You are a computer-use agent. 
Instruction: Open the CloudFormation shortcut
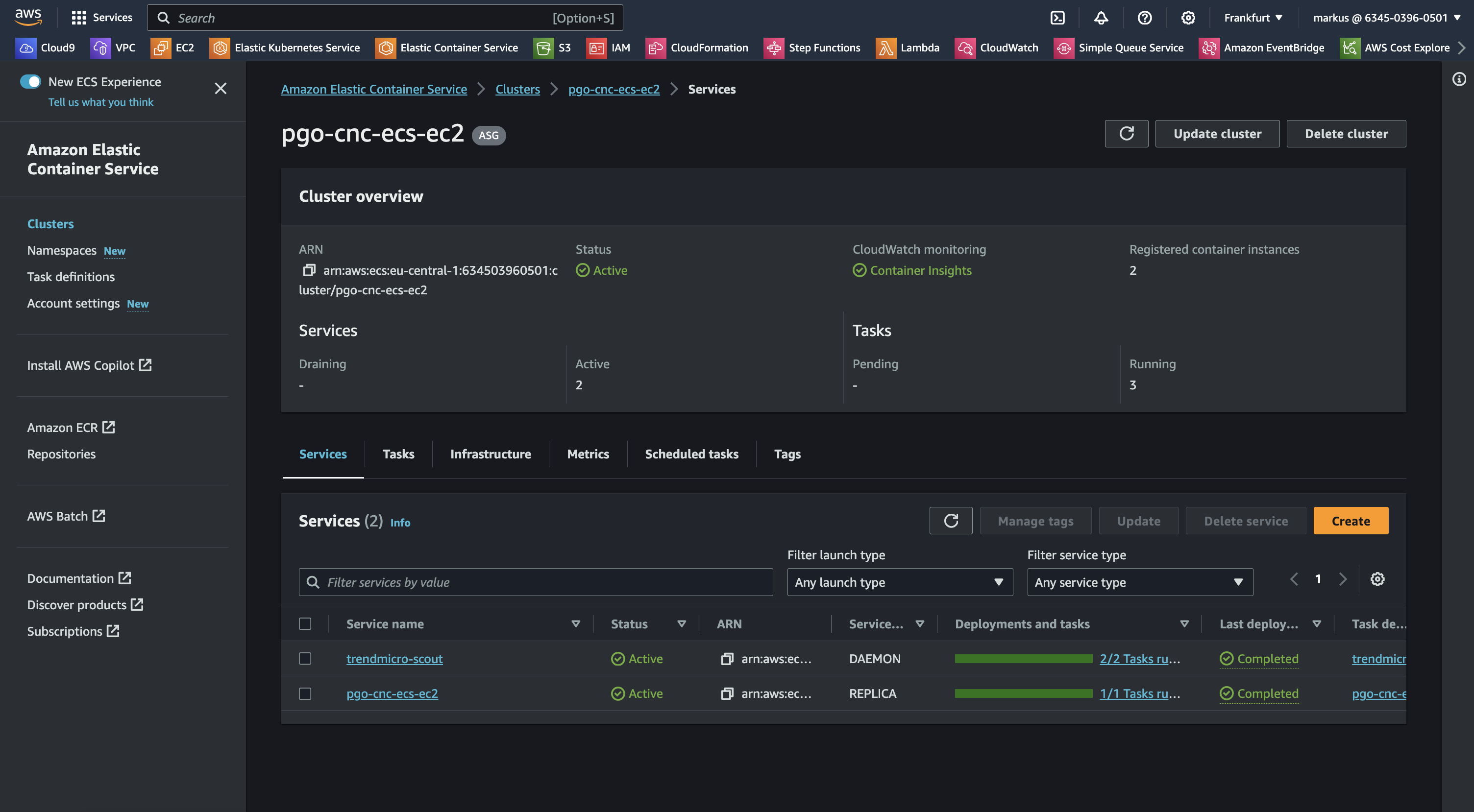tap(696, 48)
